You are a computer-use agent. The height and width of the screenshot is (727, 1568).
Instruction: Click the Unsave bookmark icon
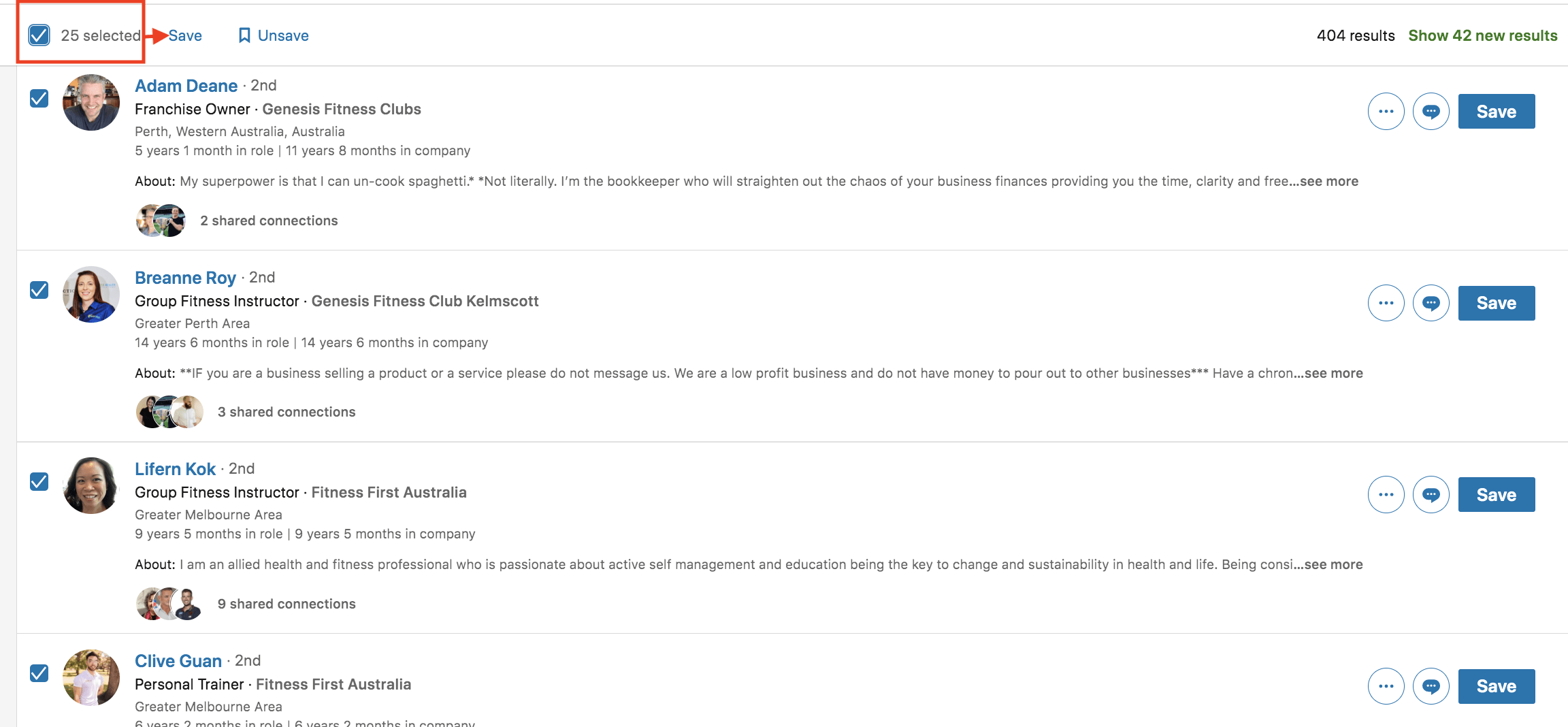tap(244, 35)
